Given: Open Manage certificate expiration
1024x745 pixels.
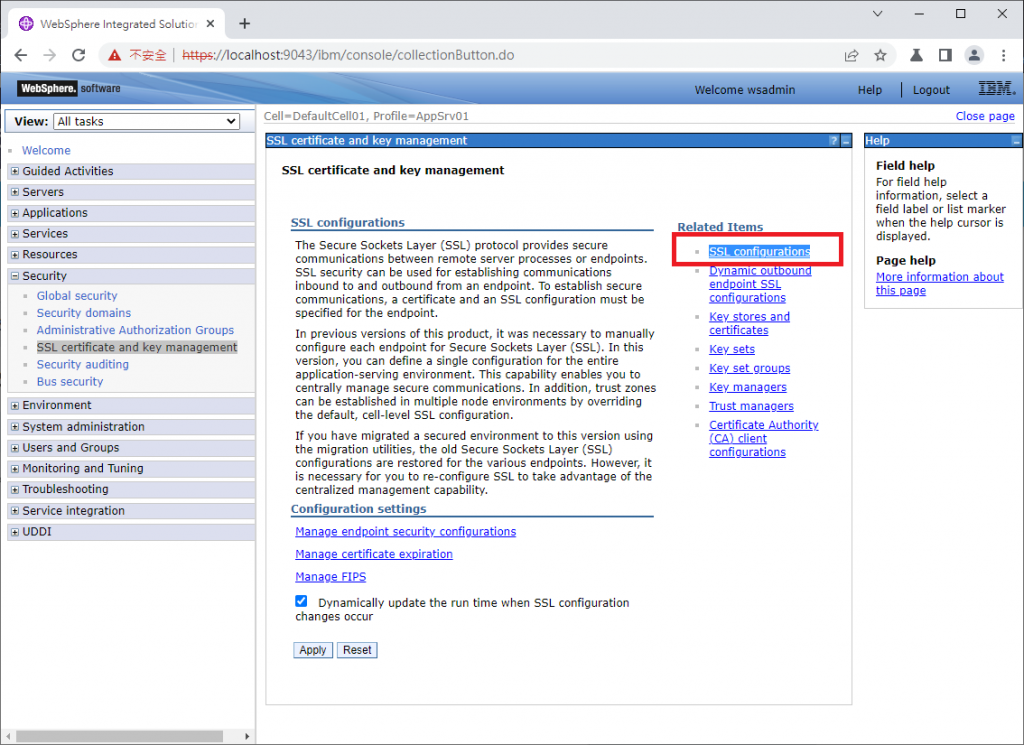Looking at the screenshot, I should pyautogui.click(x=374, y=554).
